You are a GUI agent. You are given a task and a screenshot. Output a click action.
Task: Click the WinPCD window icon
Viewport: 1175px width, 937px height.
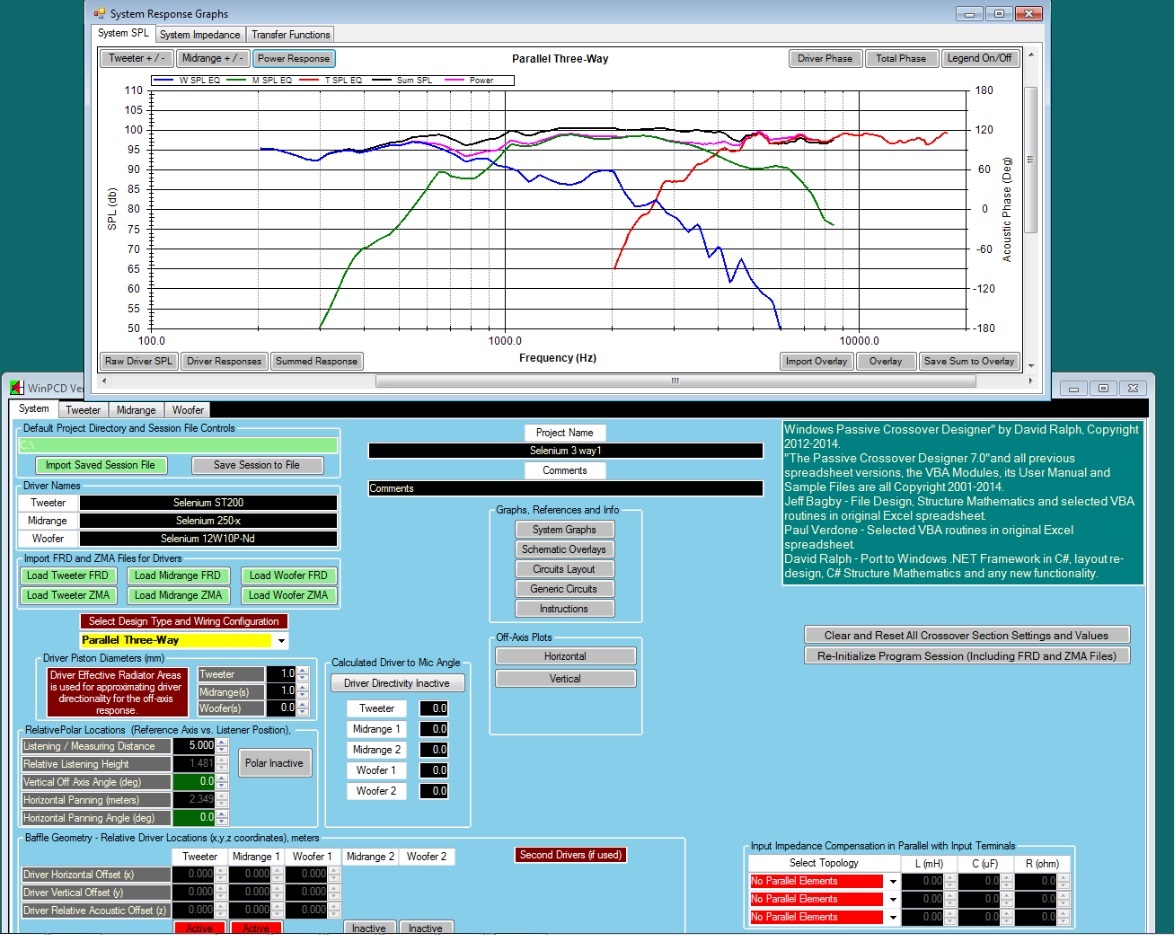pyautogui.click(x=16, y=388)
